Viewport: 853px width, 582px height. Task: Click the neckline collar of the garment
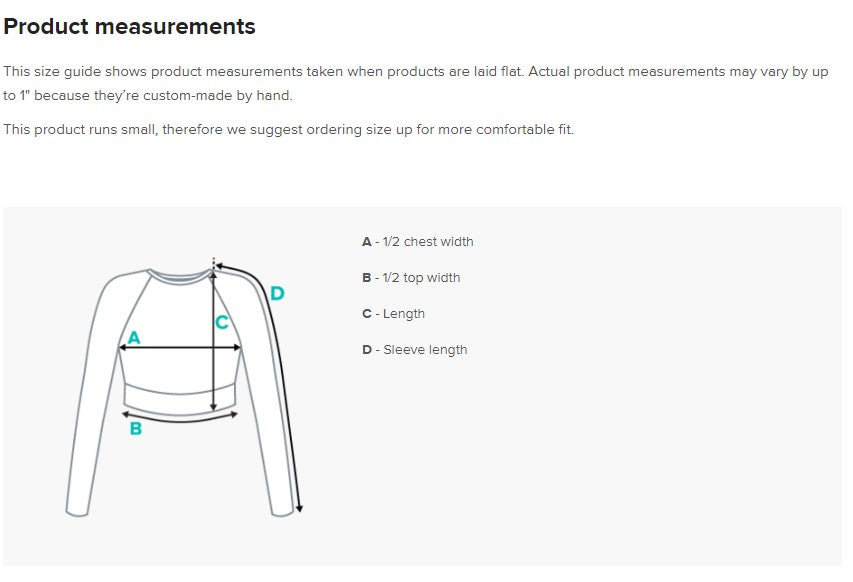click(178, 275)
